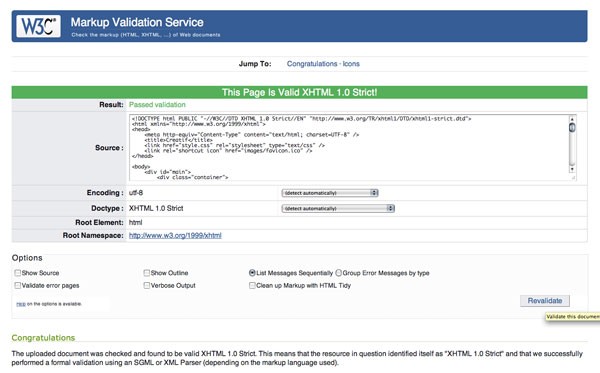This screenshot has height=373, width=600.
Task: Open the Help link on options
Action: tap(21, 304)
